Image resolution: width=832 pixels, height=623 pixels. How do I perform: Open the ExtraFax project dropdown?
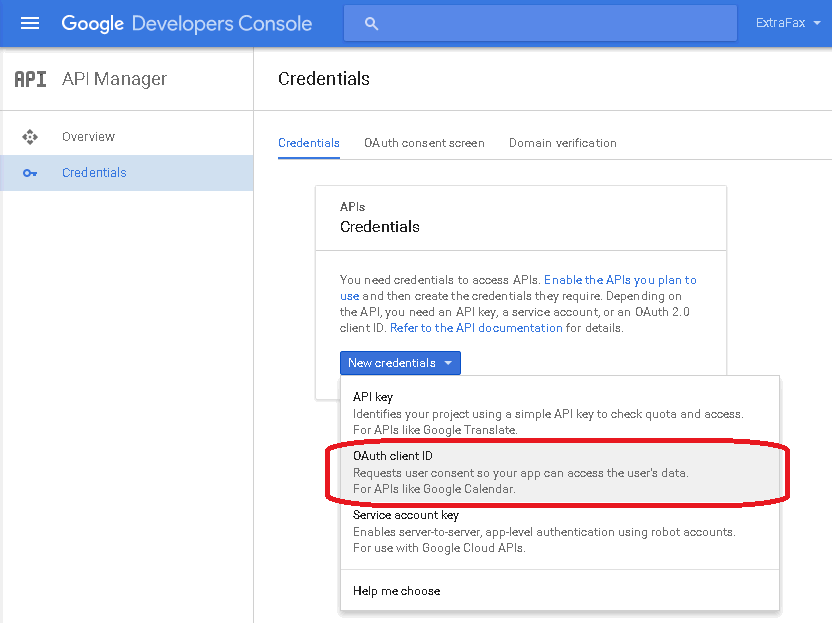click(x=788, y=23)
